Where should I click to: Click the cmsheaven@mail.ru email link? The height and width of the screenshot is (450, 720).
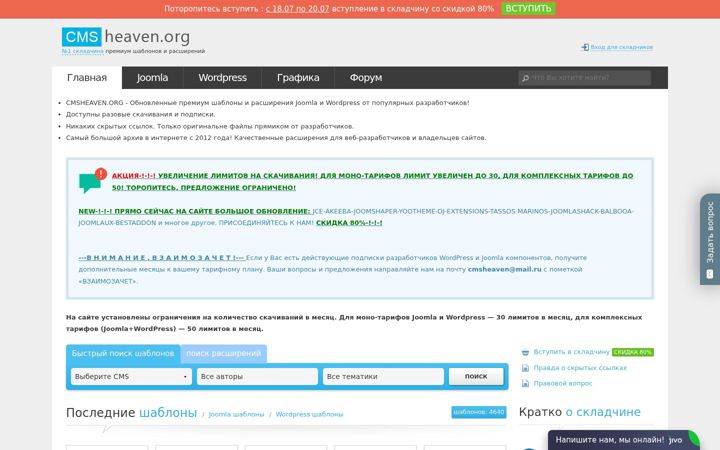pyautogui.click(x=505, y=270)
